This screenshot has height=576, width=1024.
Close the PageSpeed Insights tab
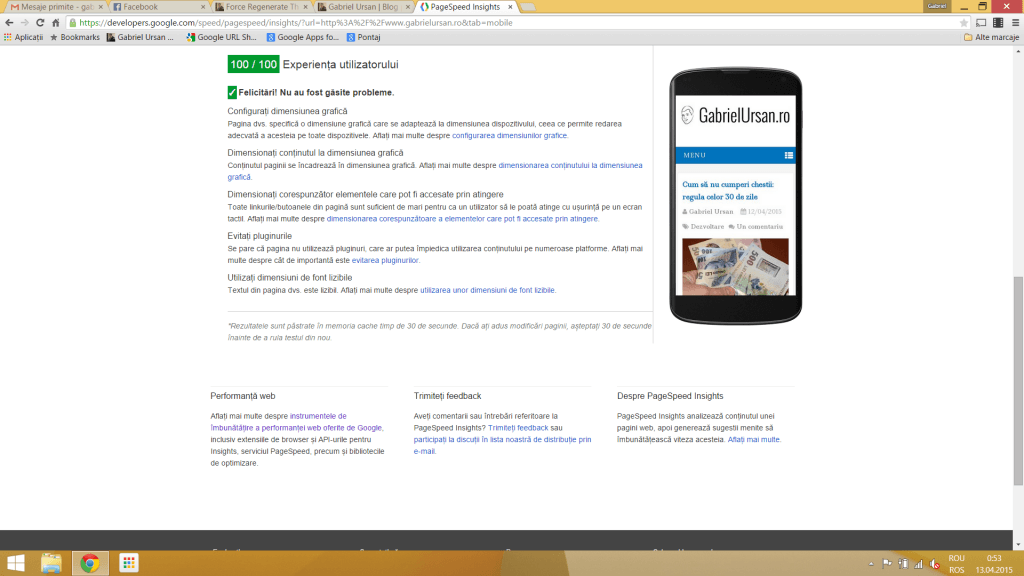510,7
